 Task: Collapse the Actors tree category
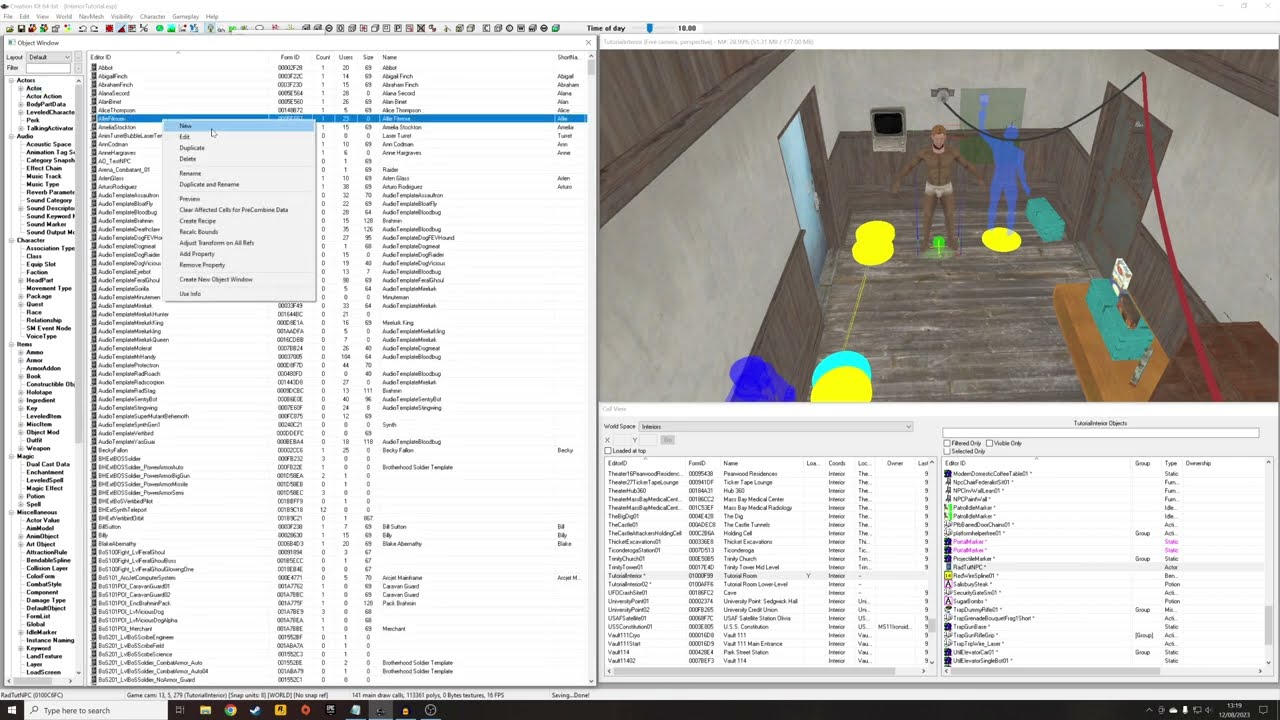pyautogui.click(x=12, y=80)
